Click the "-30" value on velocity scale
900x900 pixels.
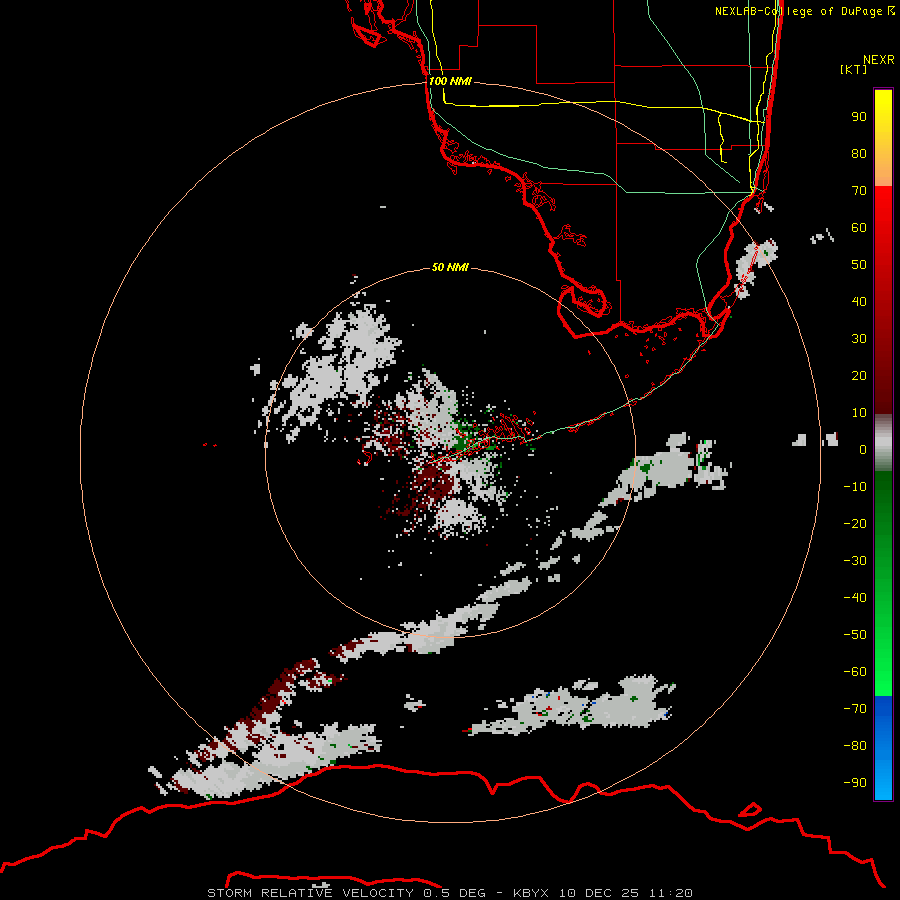click(855, 561)
